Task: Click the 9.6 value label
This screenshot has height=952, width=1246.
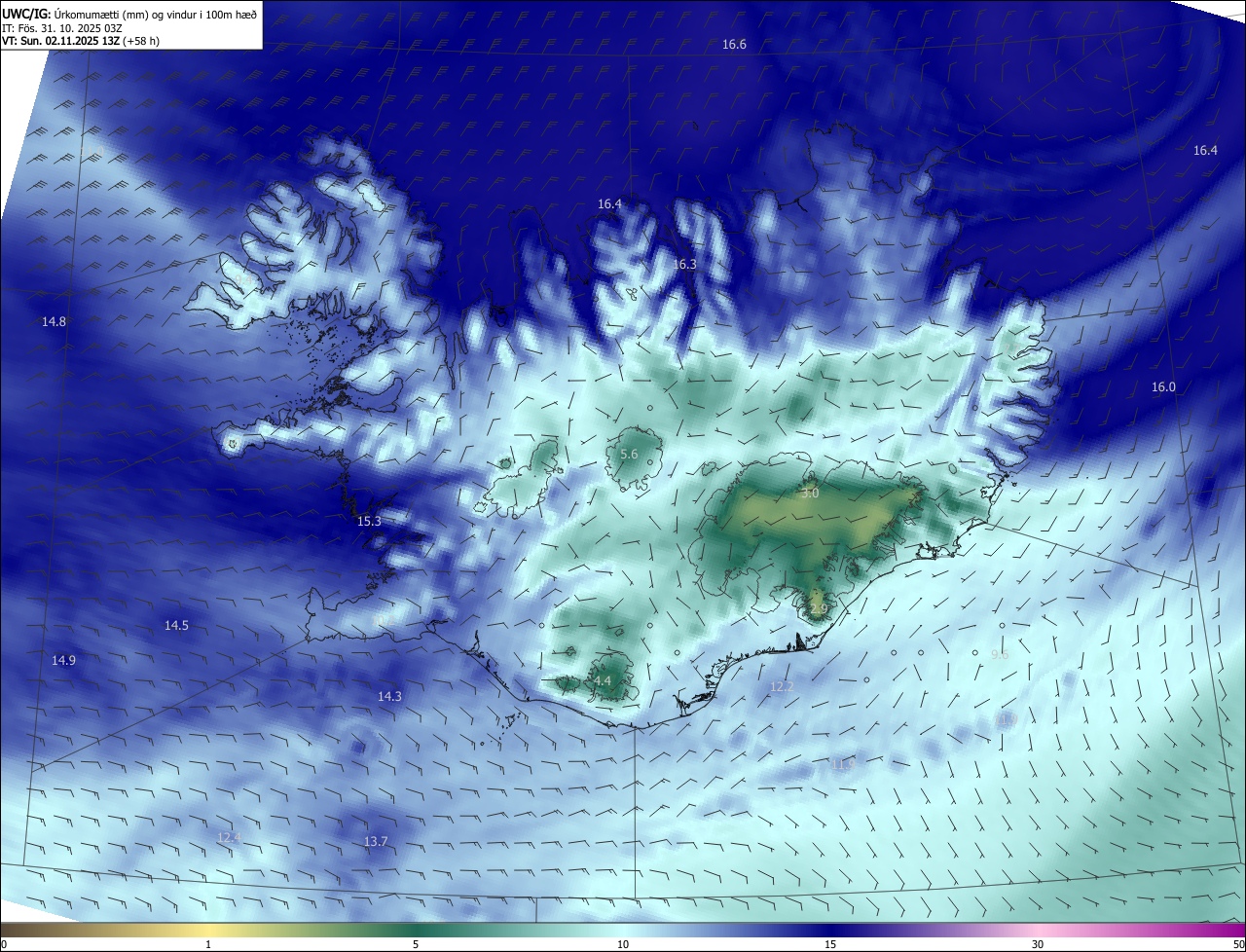Action: coord(999,655)
